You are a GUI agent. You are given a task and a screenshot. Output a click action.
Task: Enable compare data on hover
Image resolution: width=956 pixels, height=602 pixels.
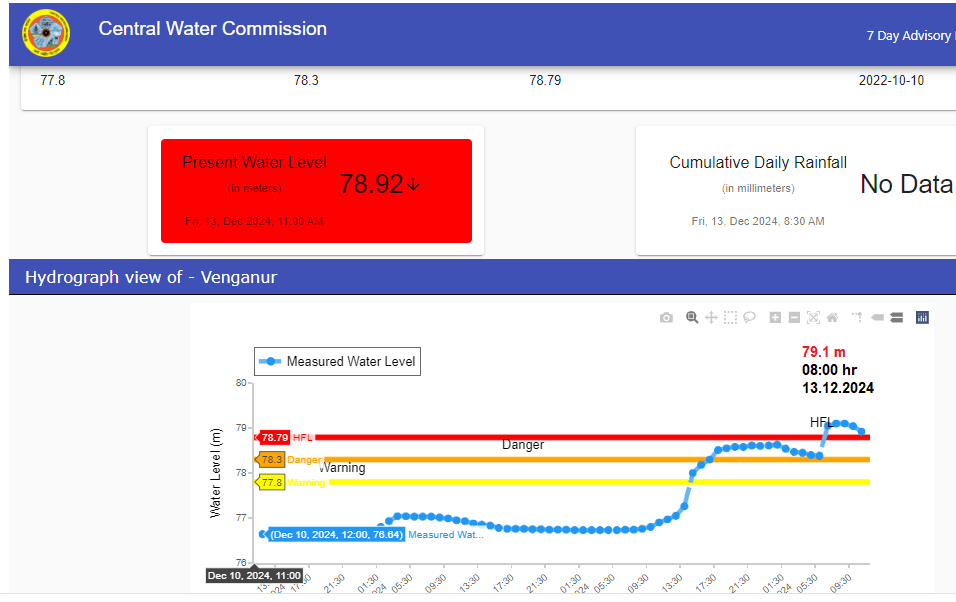tap(896, 318)
